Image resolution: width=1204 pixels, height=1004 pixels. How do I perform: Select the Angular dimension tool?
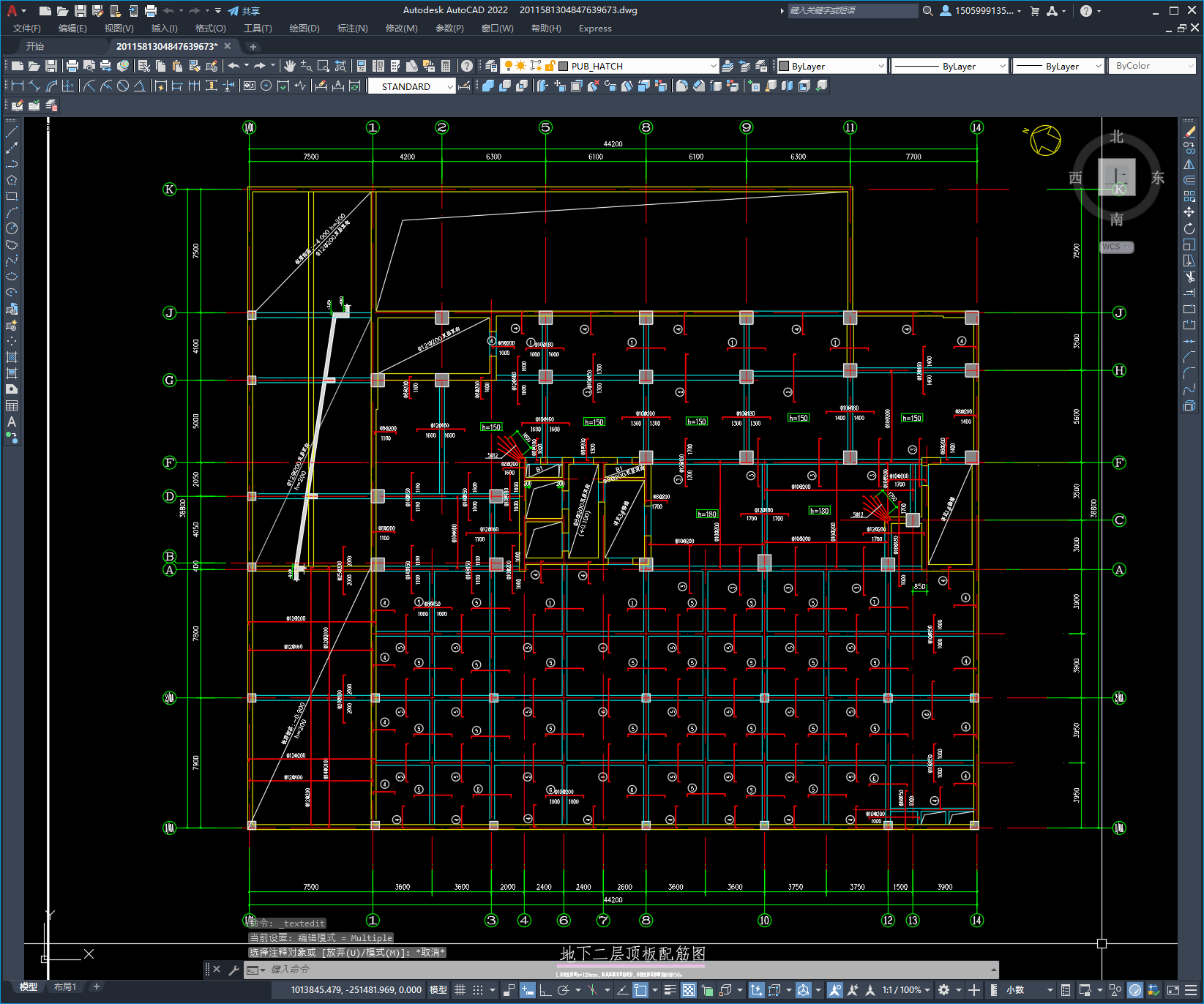pyautogui.click(x=139, y=86)
